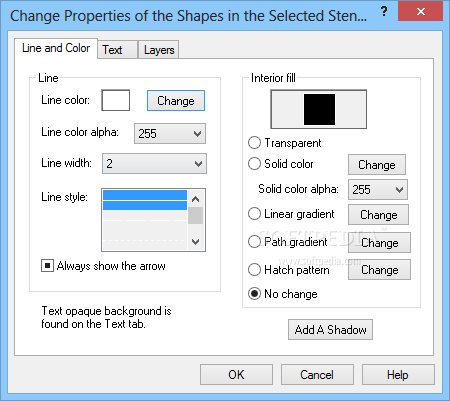Click the Line style list down arrow
The height and width of the screenshot is (401, 450).
pyautogui.click(x=196, y=242)
